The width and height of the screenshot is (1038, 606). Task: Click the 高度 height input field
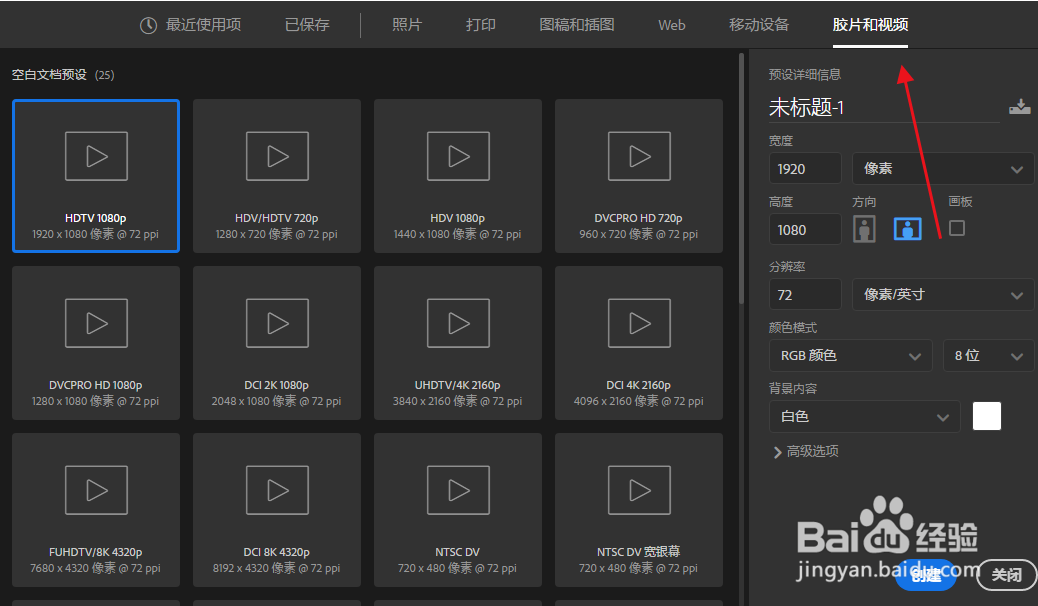[805, 229]
